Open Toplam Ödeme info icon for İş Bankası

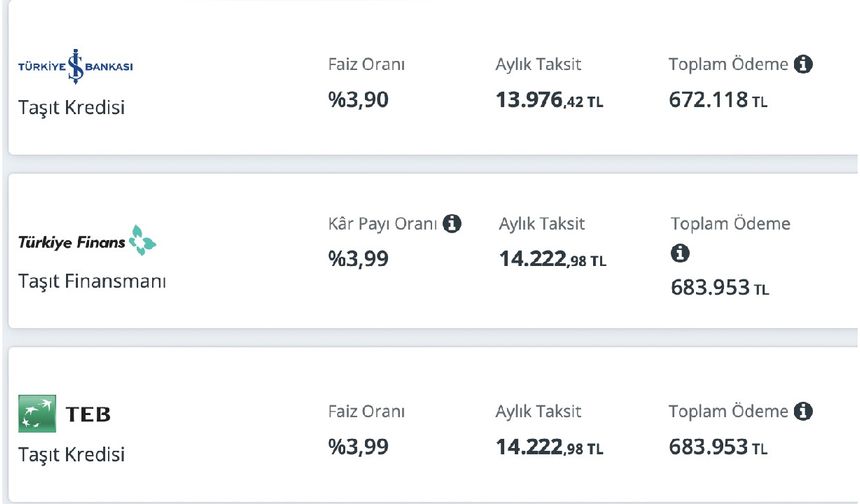803,65
